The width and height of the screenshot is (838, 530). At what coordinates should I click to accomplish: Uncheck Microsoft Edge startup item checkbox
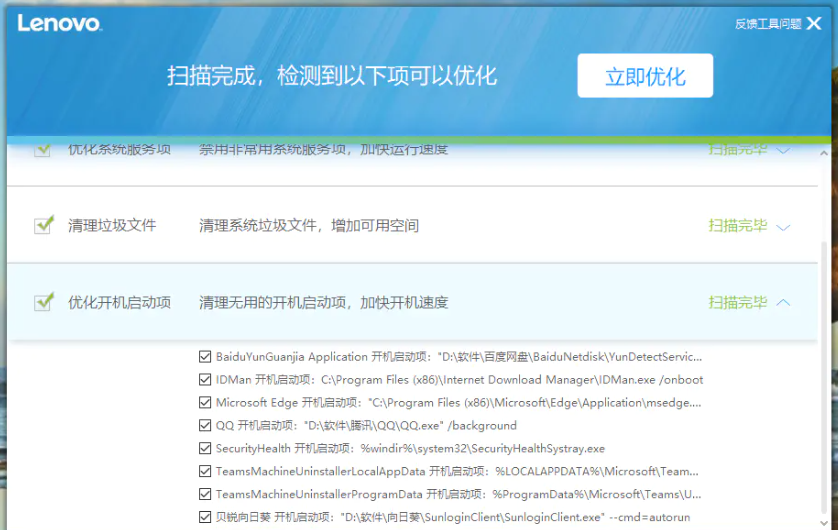(x=205, y=402)
